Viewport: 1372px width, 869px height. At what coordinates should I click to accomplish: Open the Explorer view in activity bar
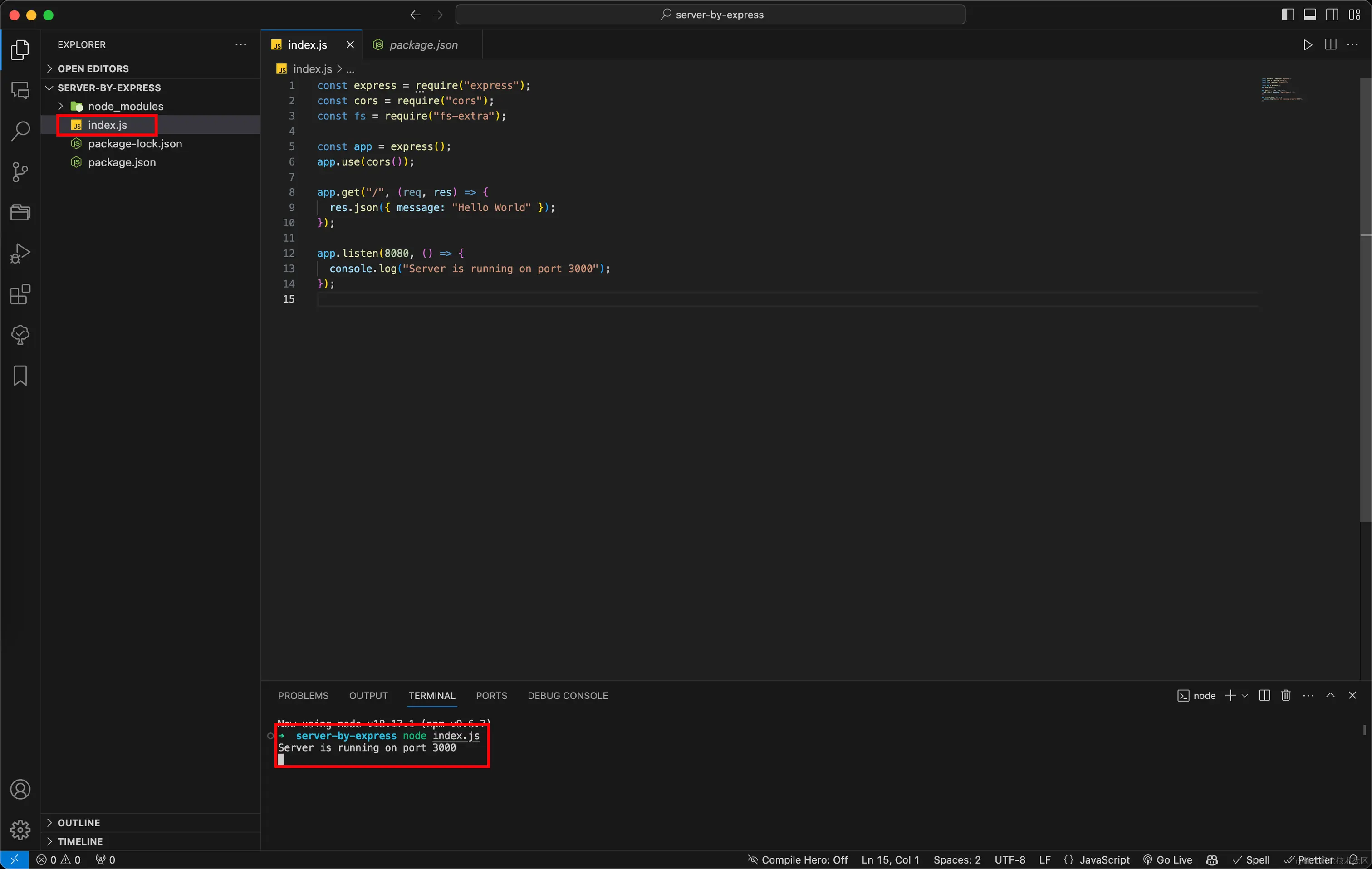click(20, 49)
